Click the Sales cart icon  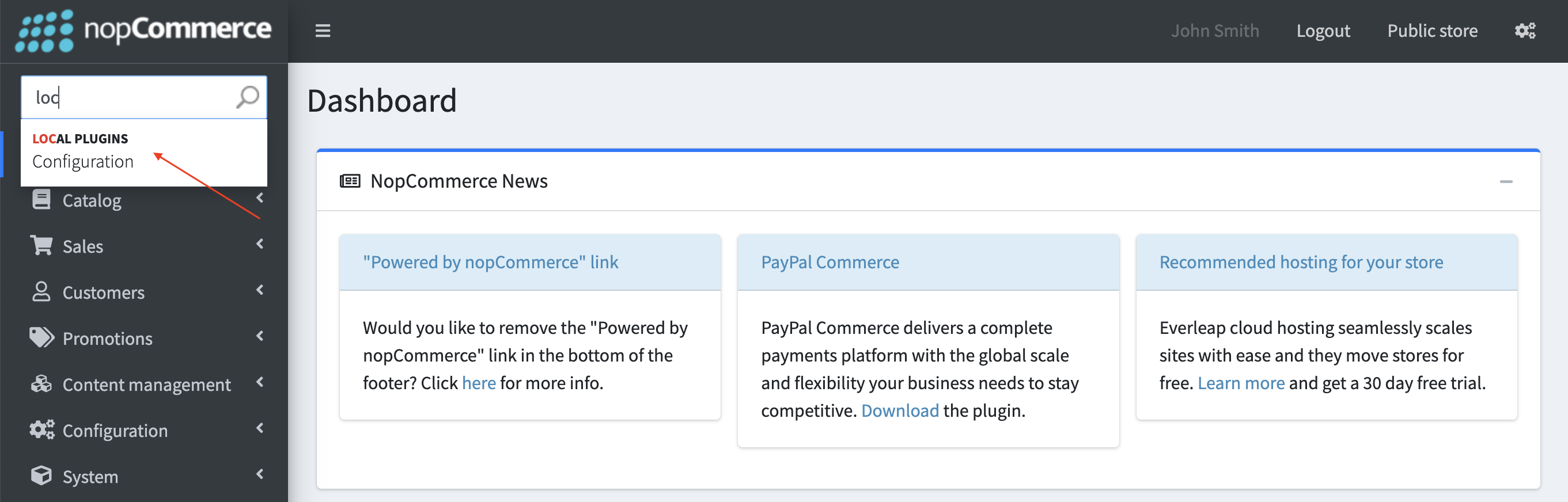point(41,245)
